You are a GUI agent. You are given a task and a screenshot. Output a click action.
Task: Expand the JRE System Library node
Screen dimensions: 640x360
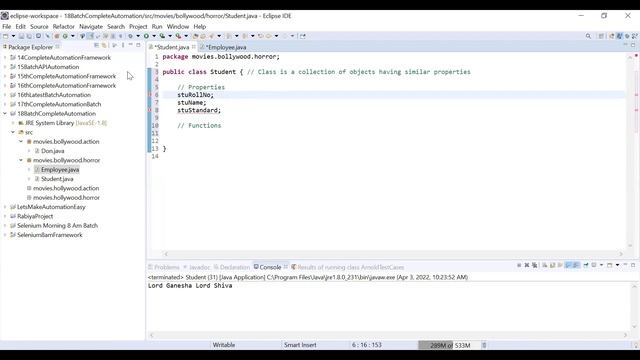click(x=13, y=123)
